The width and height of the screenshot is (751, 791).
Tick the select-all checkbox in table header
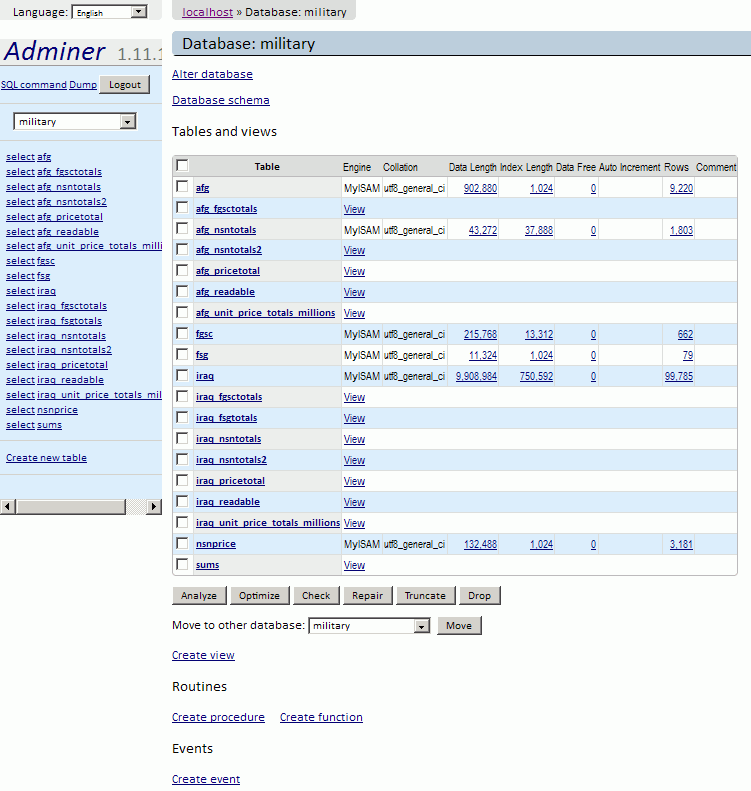pyautogui.click(x=182, y=165)
